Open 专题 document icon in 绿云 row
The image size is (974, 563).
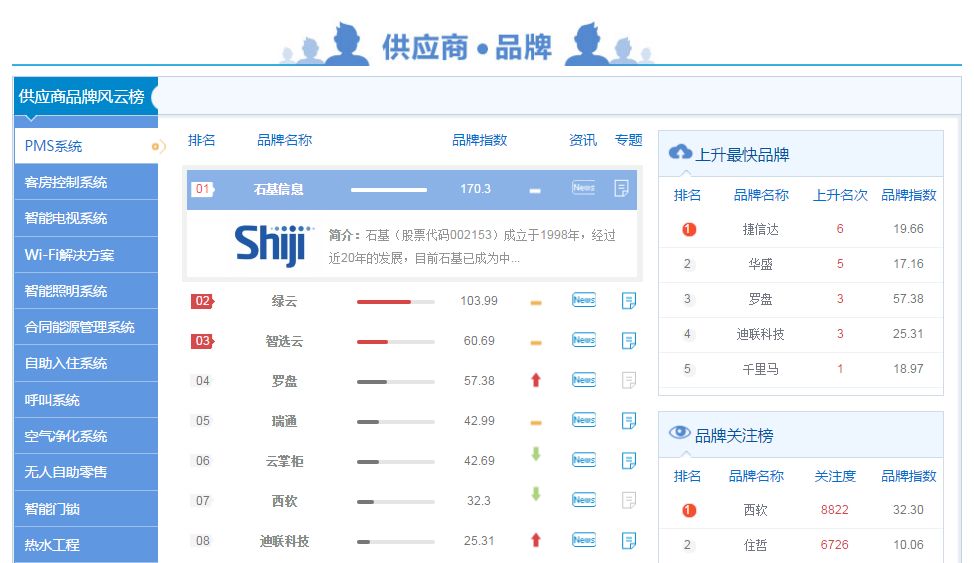629,301
